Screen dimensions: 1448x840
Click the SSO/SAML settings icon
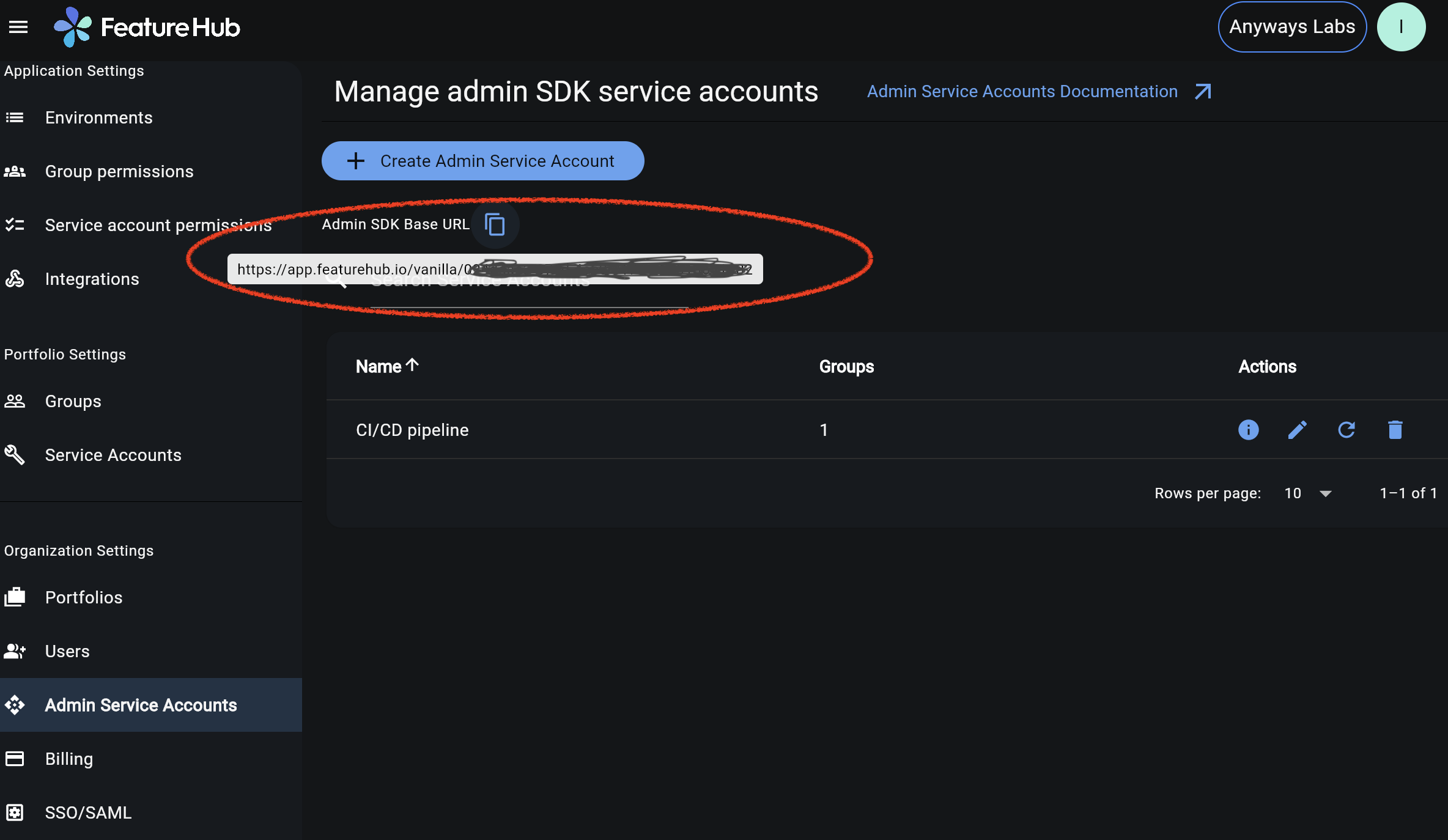click(15, 812)
